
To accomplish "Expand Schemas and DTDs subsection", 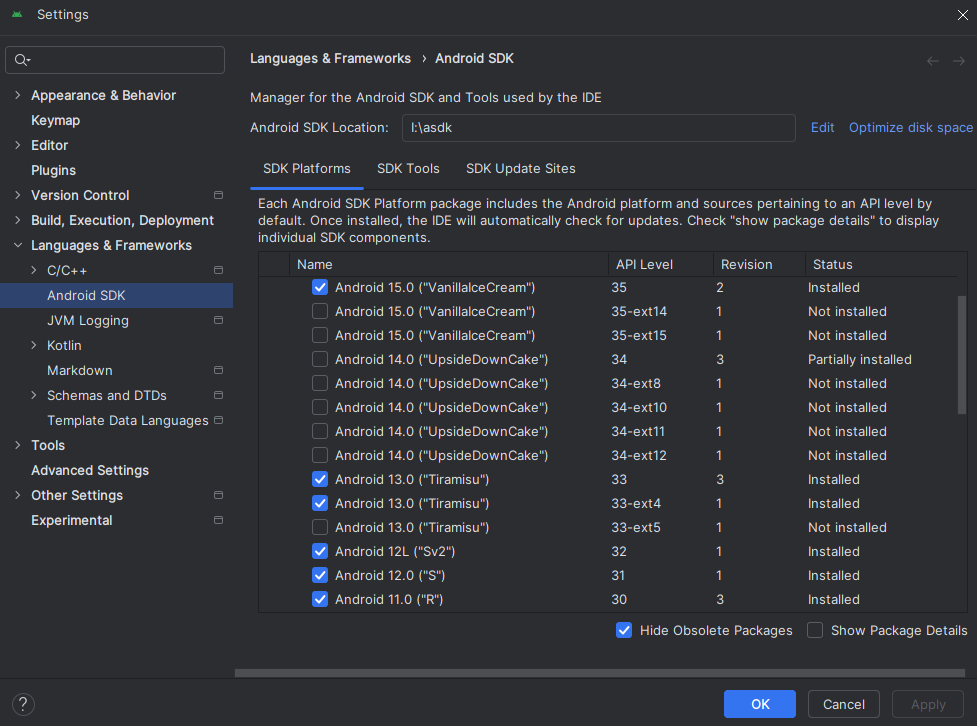I will tap(34, 394).
